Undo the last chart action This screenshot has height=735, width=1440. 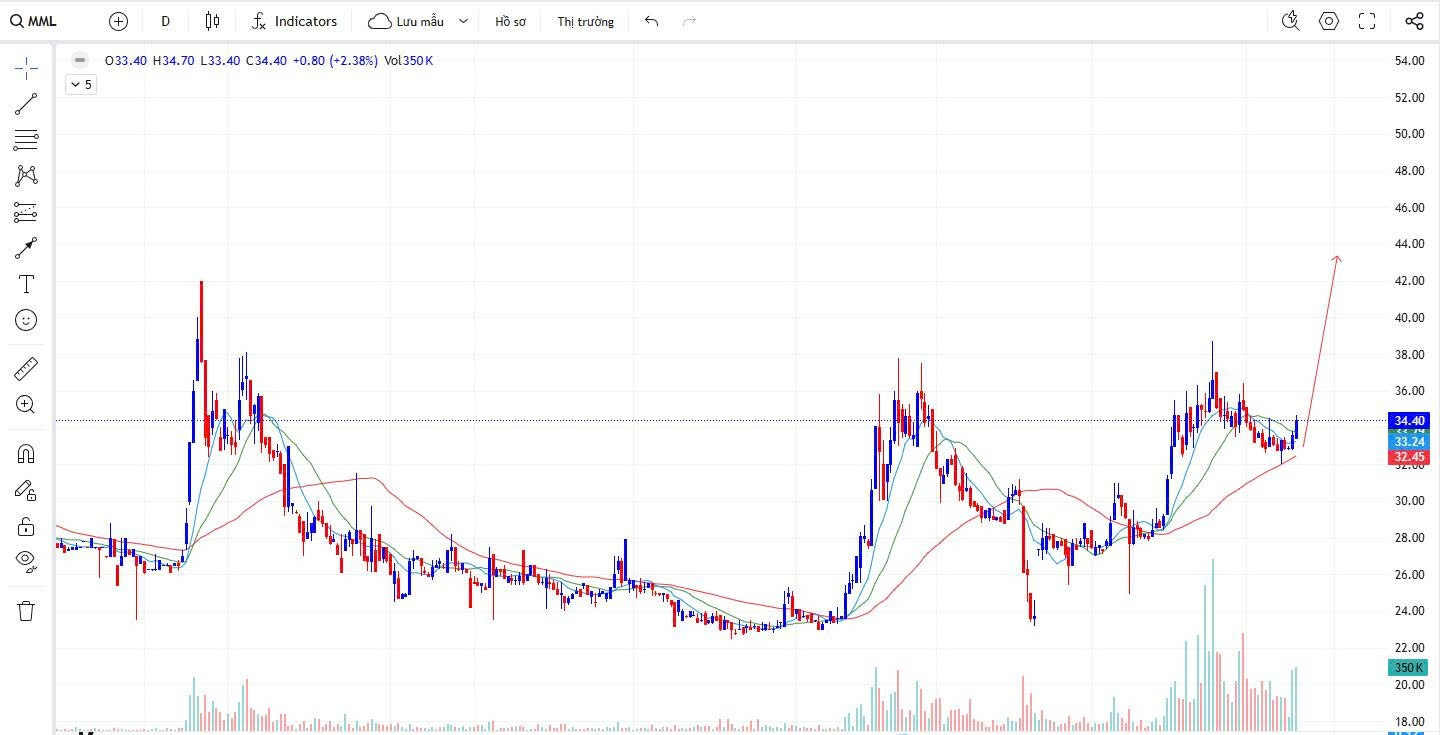pyautogui.click(x=652, y=21)
